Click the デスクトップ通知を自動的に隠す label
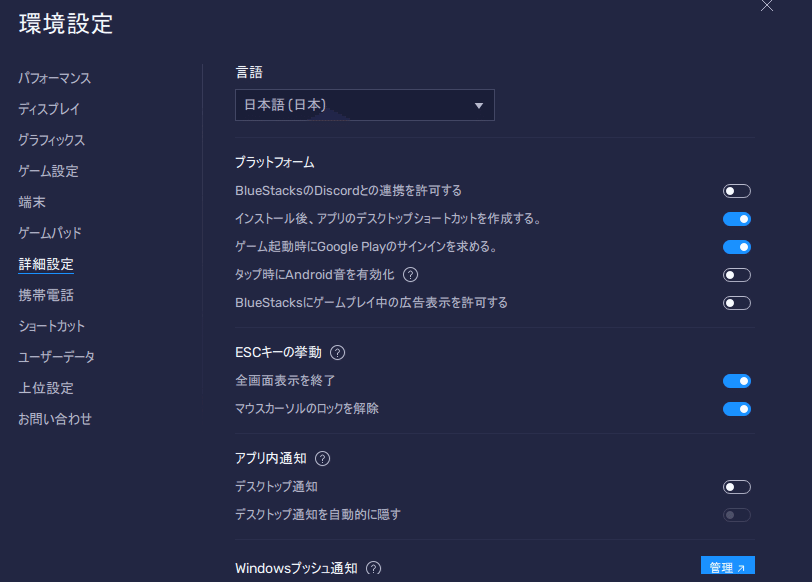Image resolution: width=812 pixels, height=582 pixels. (x=318, y=515)
